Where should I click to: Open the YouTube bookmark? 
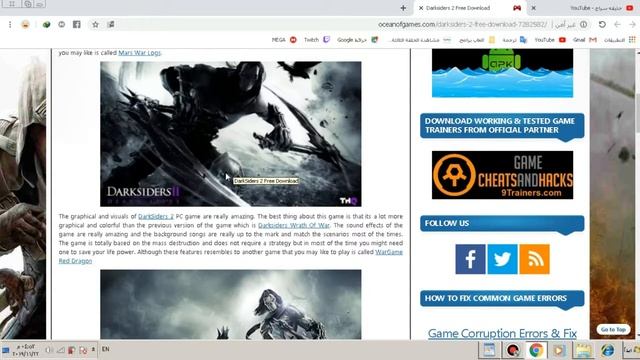point(550,40)
